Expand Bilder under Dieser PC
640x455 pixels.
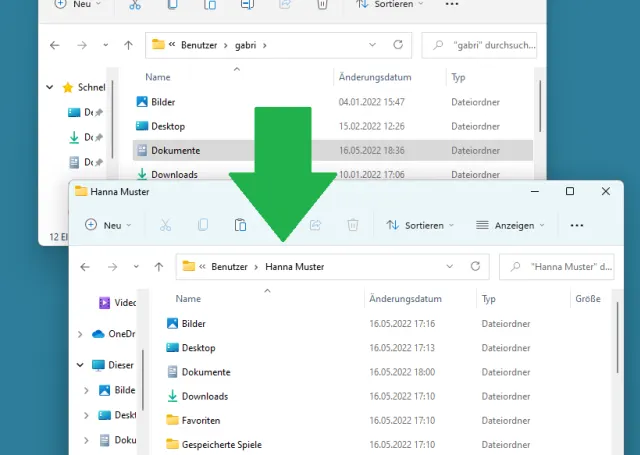pos(86,391)
